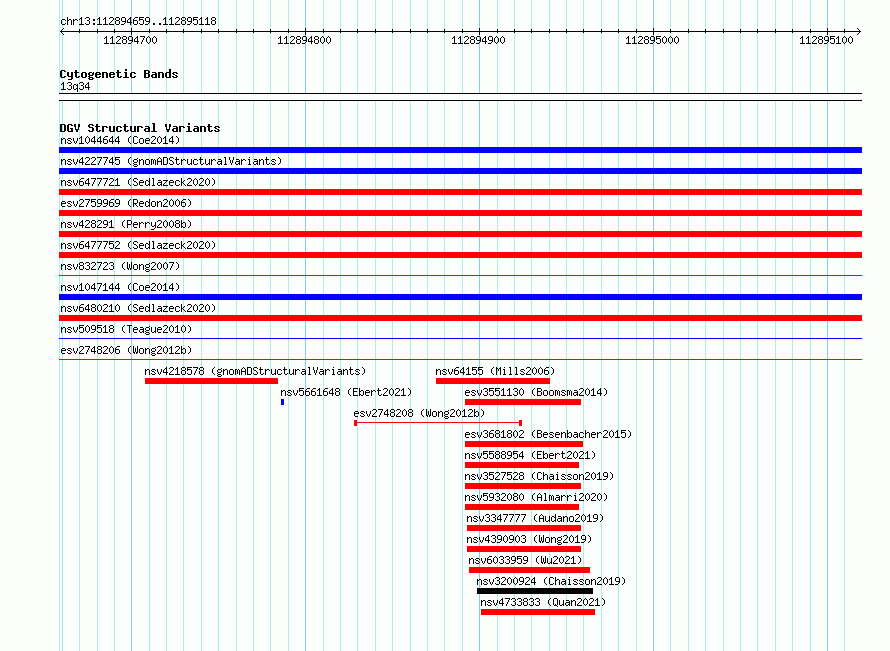
Task: Click the red bar under esv3681802
Action: click(x=524, y=444)
